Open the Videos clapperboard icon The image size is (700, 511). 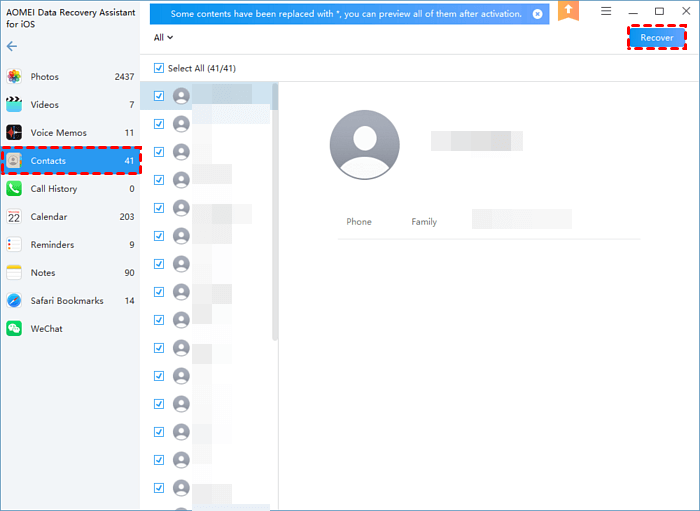coord(14,105)
